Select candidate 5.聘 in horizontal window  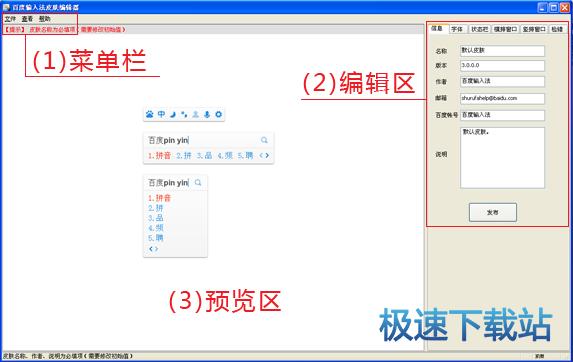tap(246, 156)
